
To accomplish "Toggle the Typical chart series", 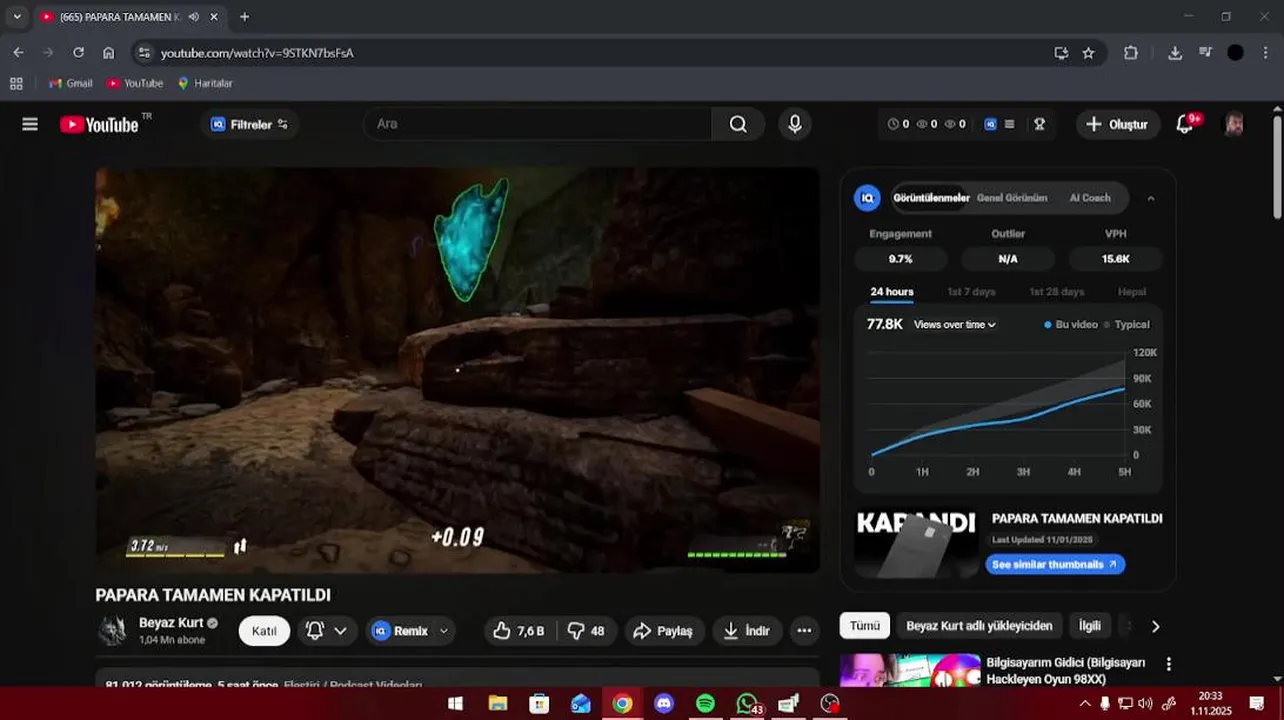I will point(1127,325).
